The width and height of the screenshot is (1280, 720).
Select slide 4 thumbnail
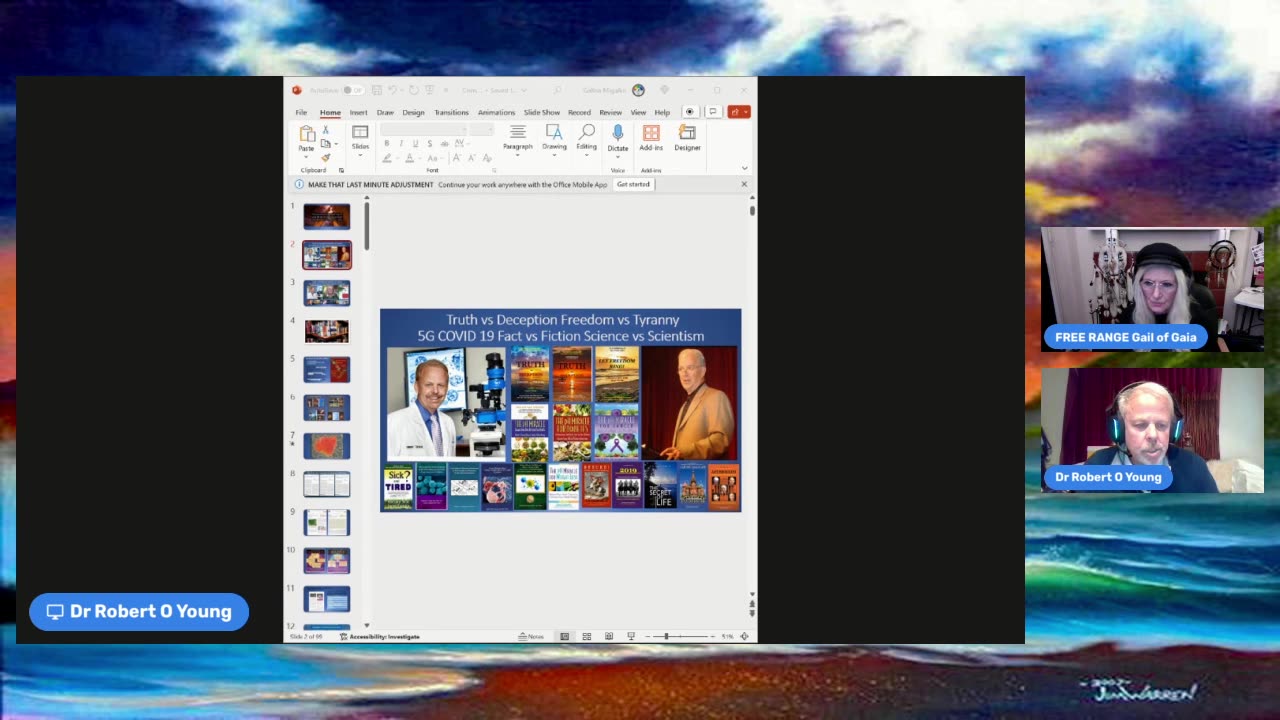click(x=327, y=331)
